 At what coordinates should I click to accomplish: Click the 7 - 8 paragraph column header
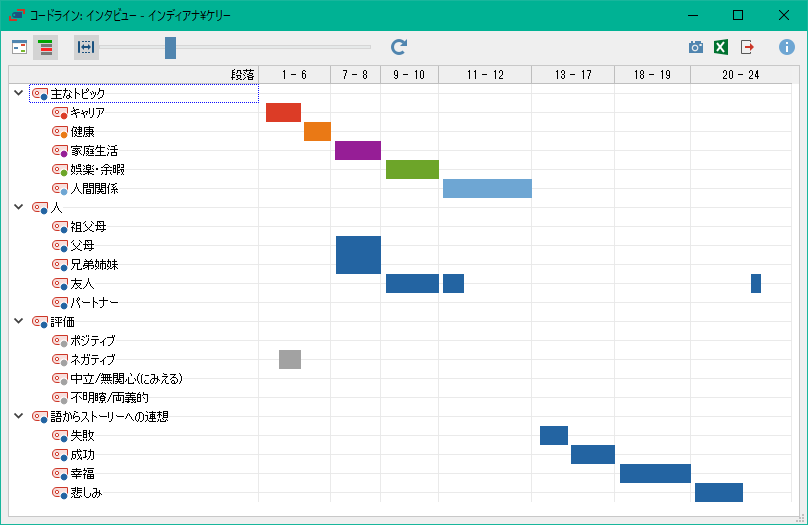[356, 75]
